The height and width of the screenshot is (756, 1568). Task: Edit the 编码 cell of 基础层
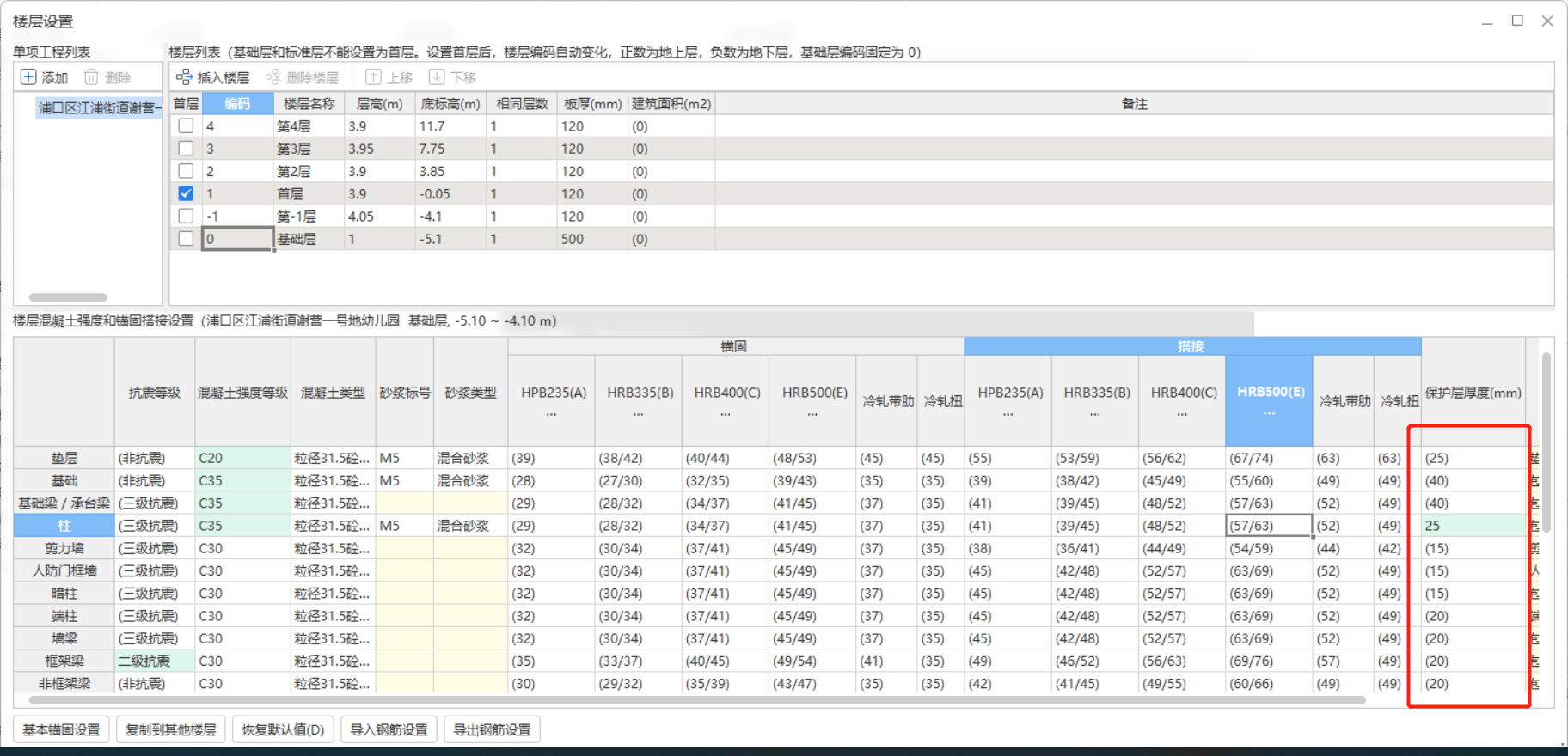click(x=238, y=239)
